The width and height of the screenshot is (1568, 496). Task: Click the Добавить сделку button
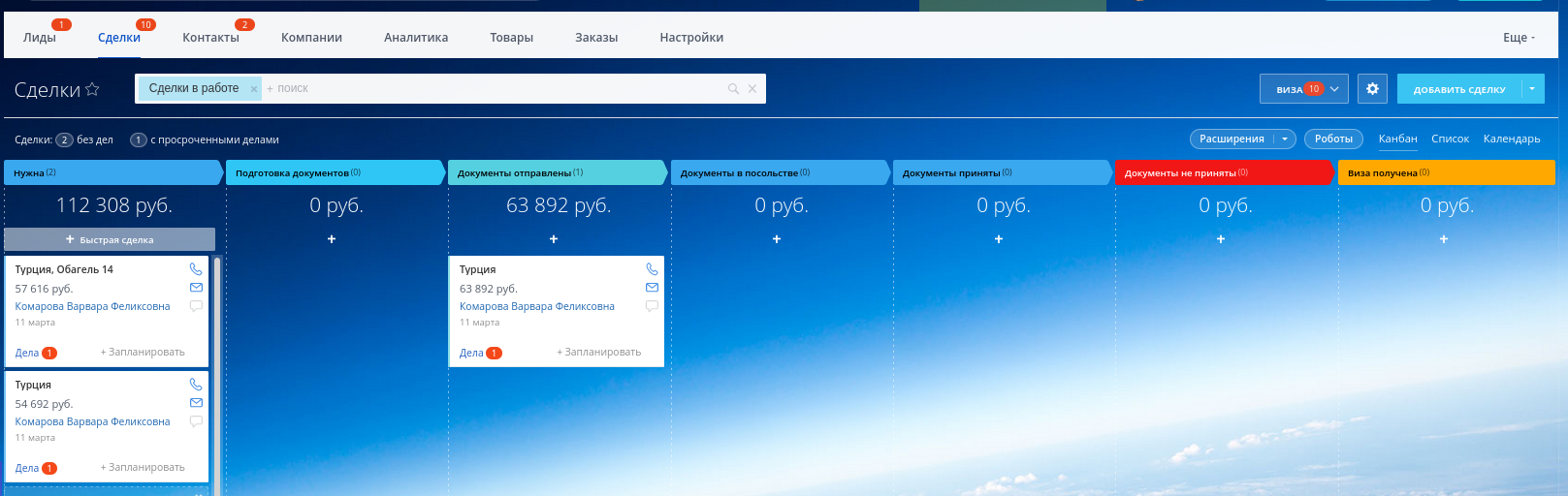[1459, 88]
